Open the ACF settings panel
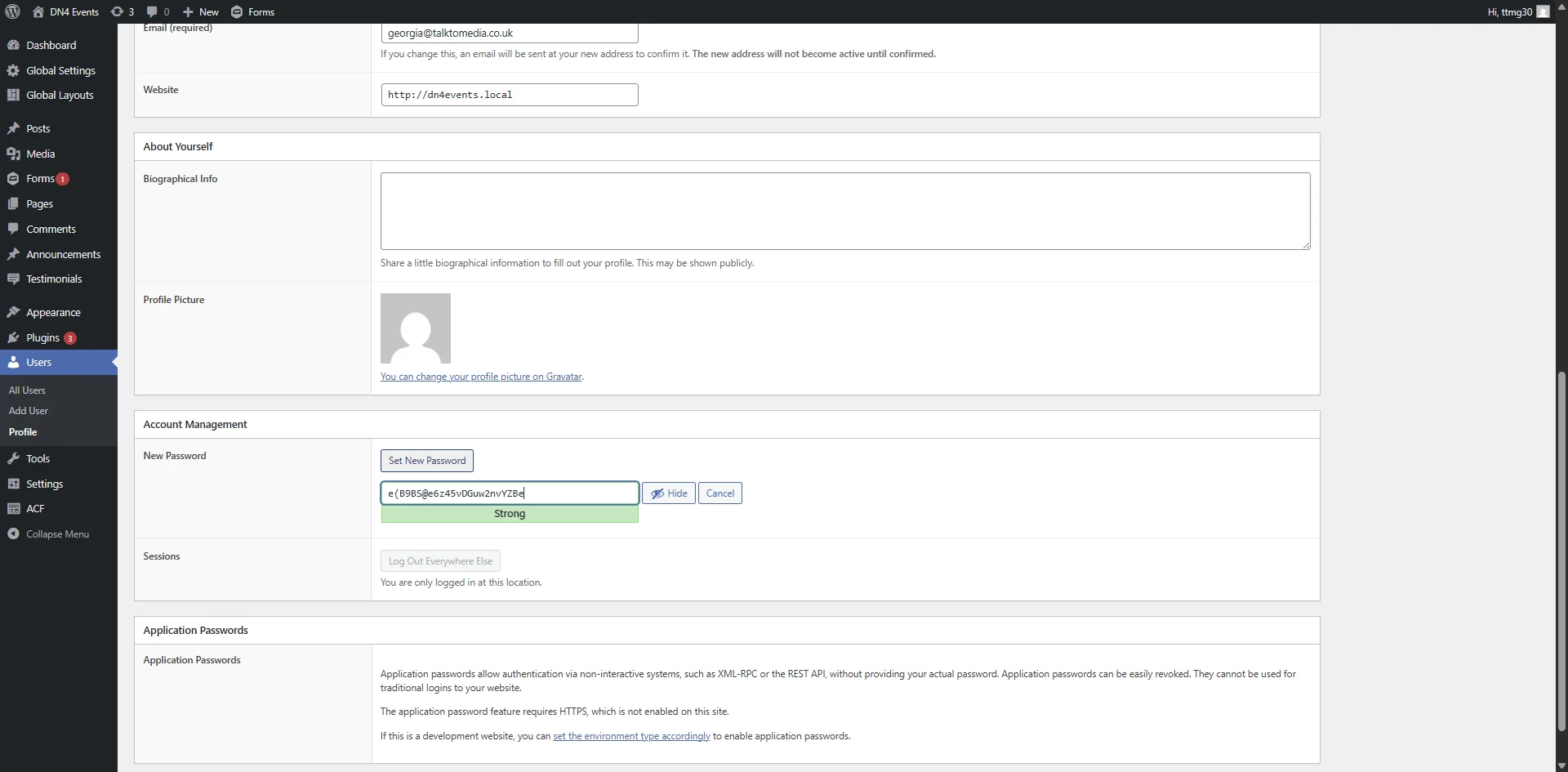 click(x=35, y=508)
